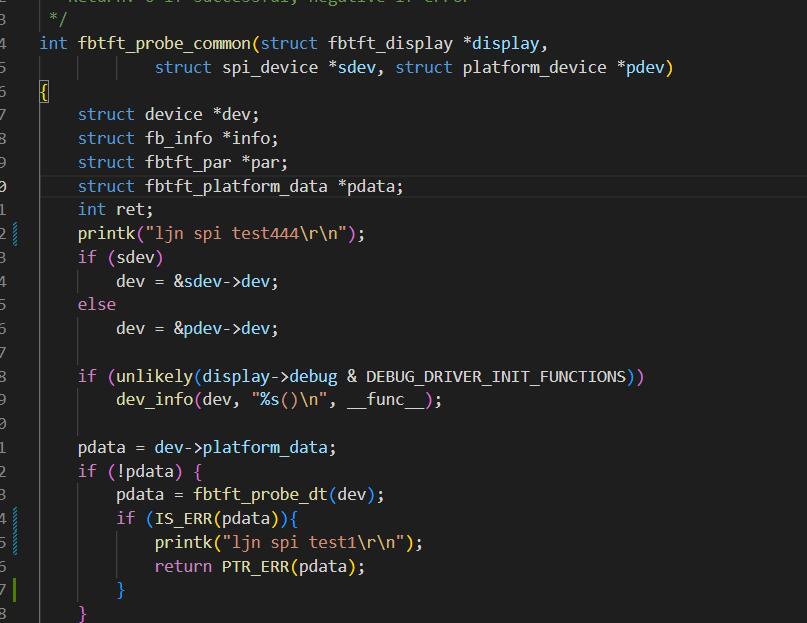Click the PTR_ERR macro in return statement

[x=250, y=566]
